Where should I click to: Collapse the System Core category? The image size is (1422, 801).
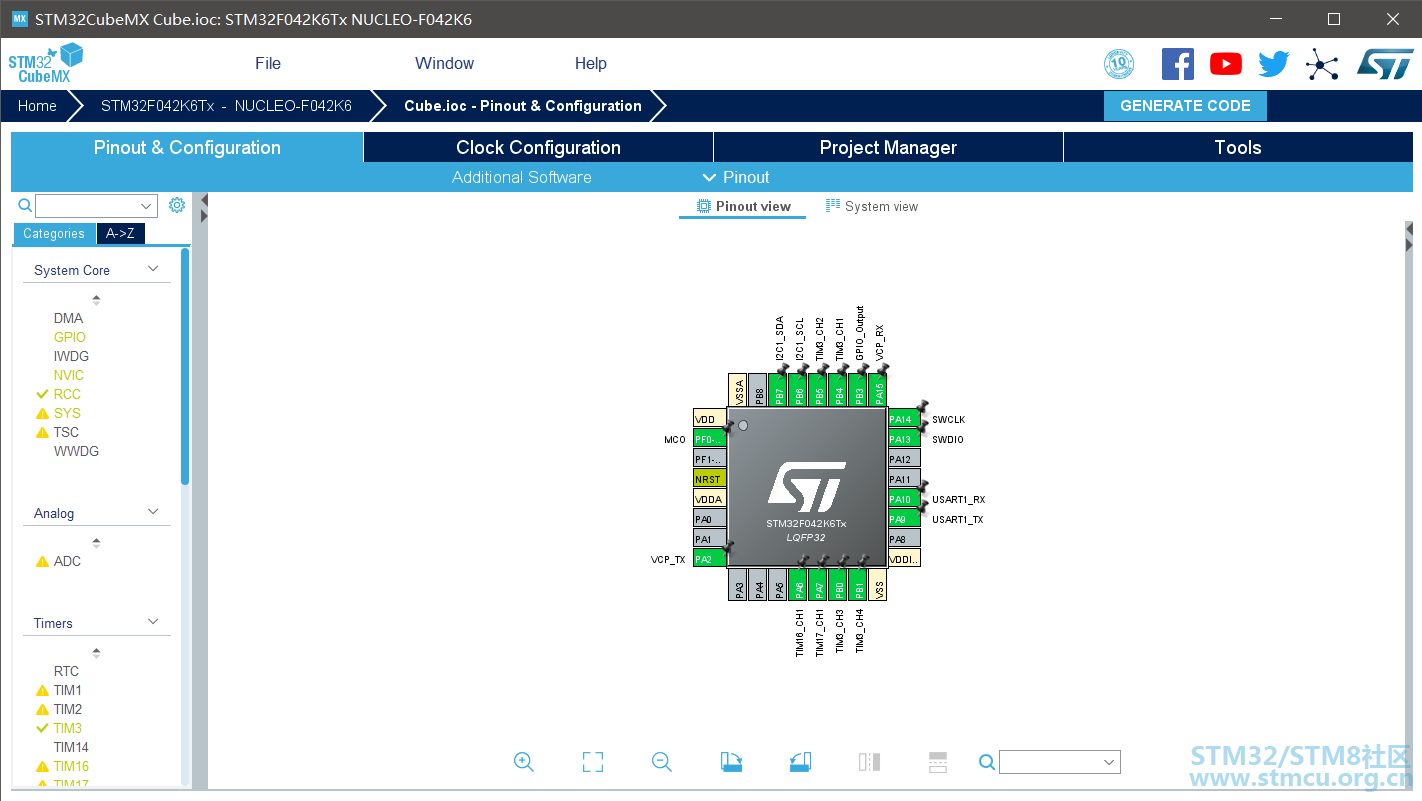click(x=153, y=269)
